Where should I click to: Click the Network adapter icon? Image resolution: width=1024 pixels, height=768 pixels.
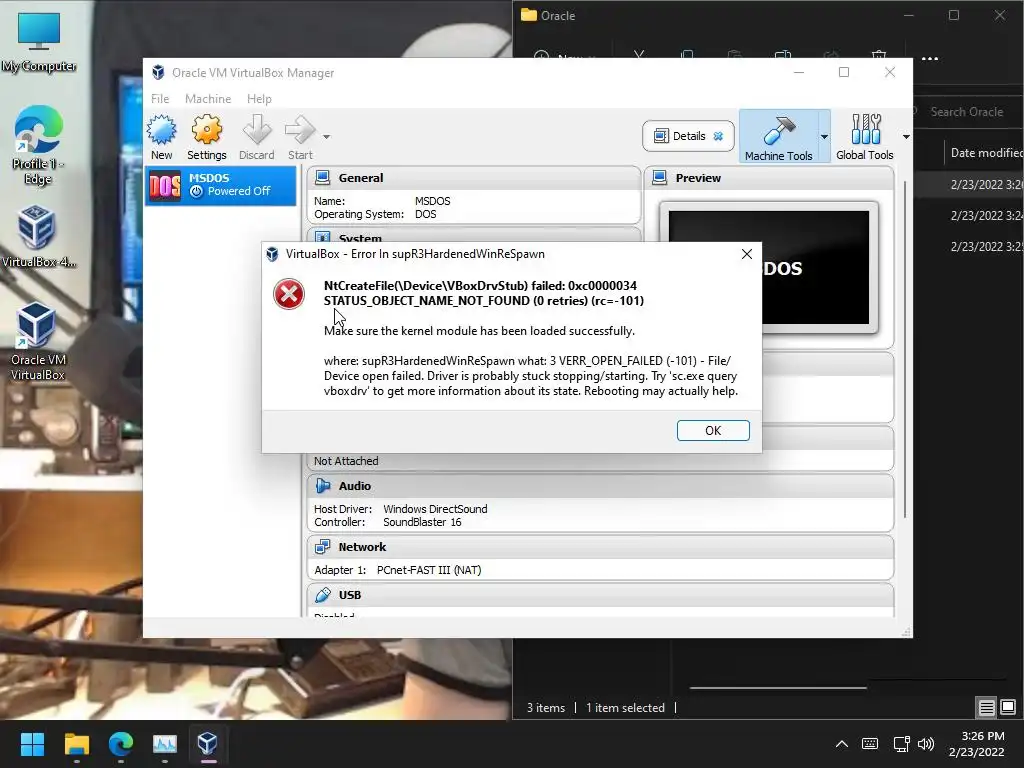(323, 547)
